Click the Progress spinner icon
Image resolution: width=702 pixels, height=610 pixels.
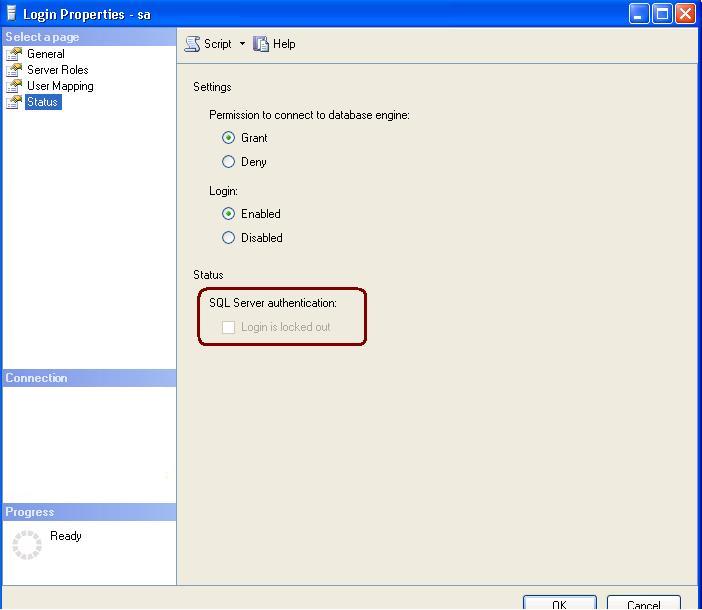[x=27, y=544]
